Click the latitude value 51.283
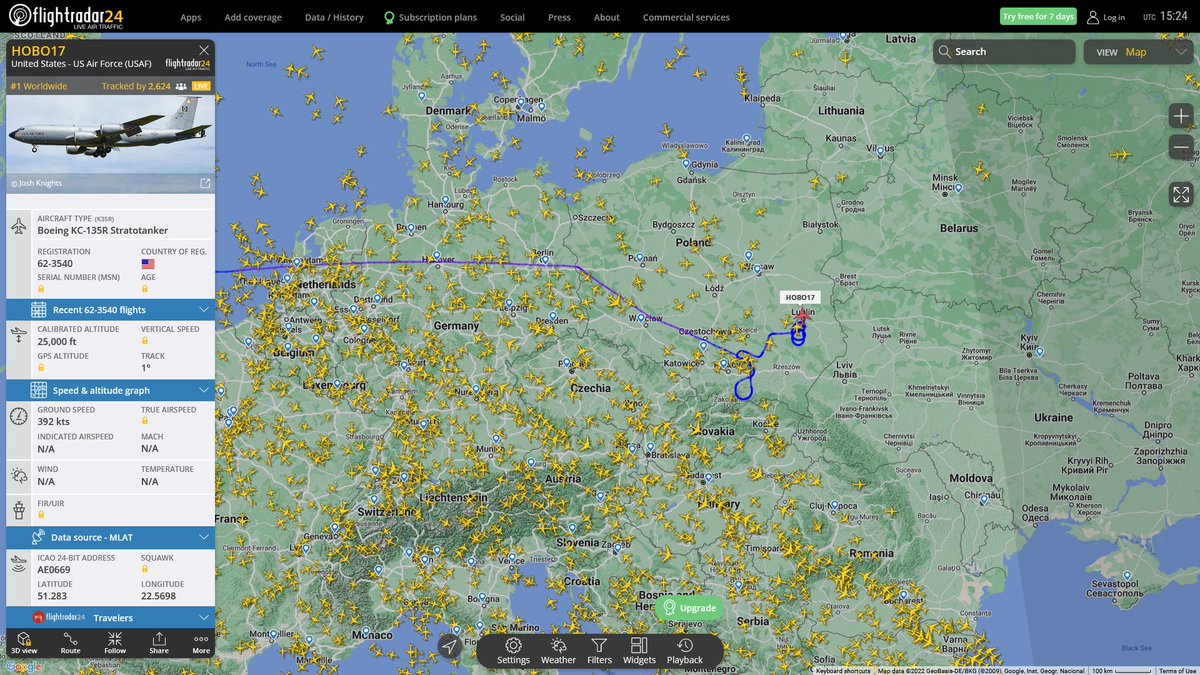 [51, 596]
